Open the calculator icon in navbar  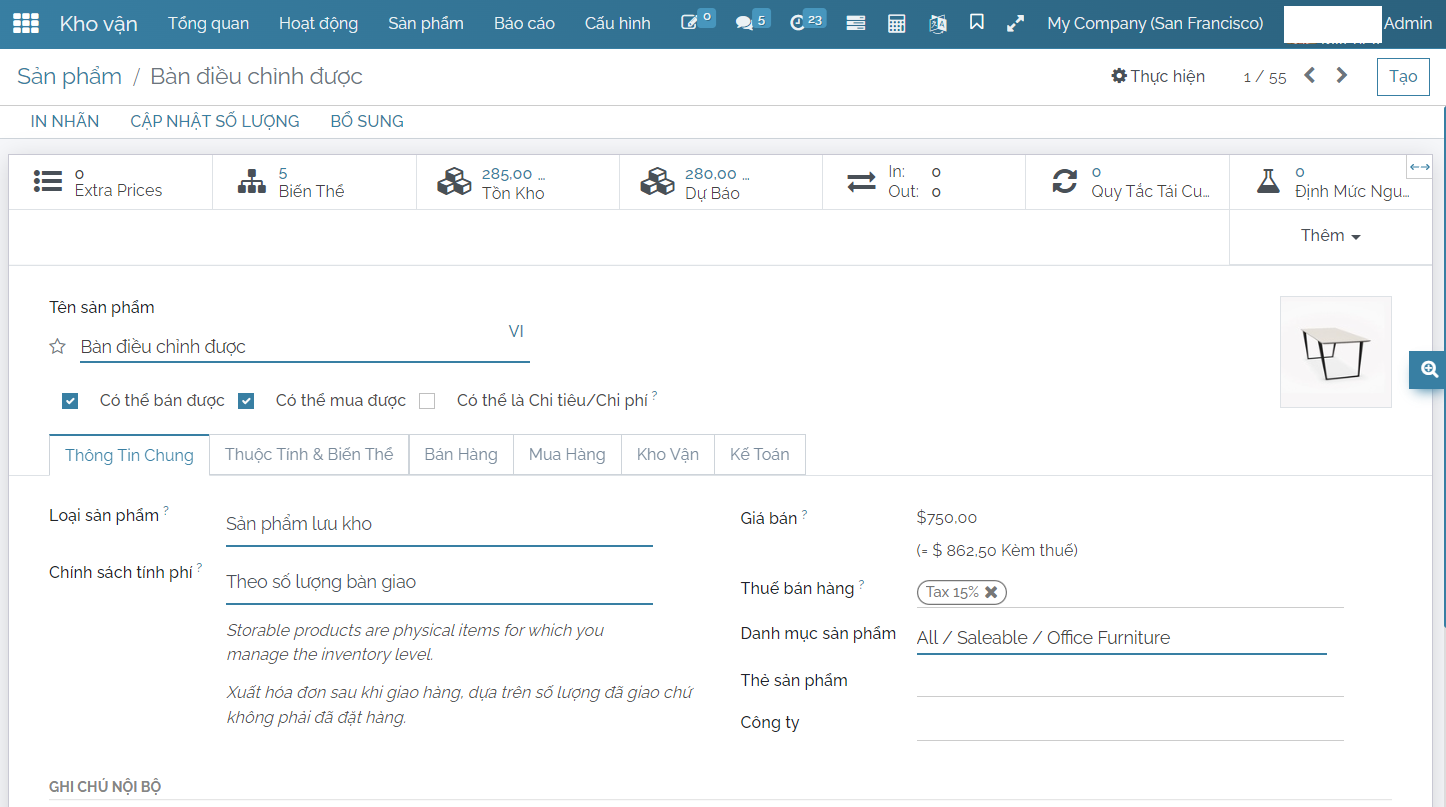click(897, 23)
